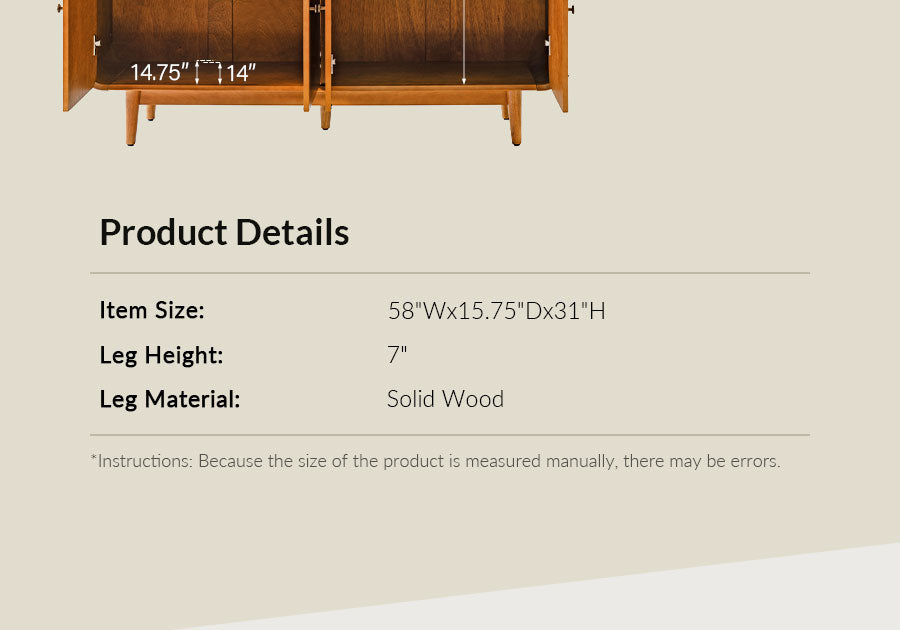Image resolution: width=900 pixels, height=630 pixels.
Task: Click the 7" leg height value
Action: point(397,355)
